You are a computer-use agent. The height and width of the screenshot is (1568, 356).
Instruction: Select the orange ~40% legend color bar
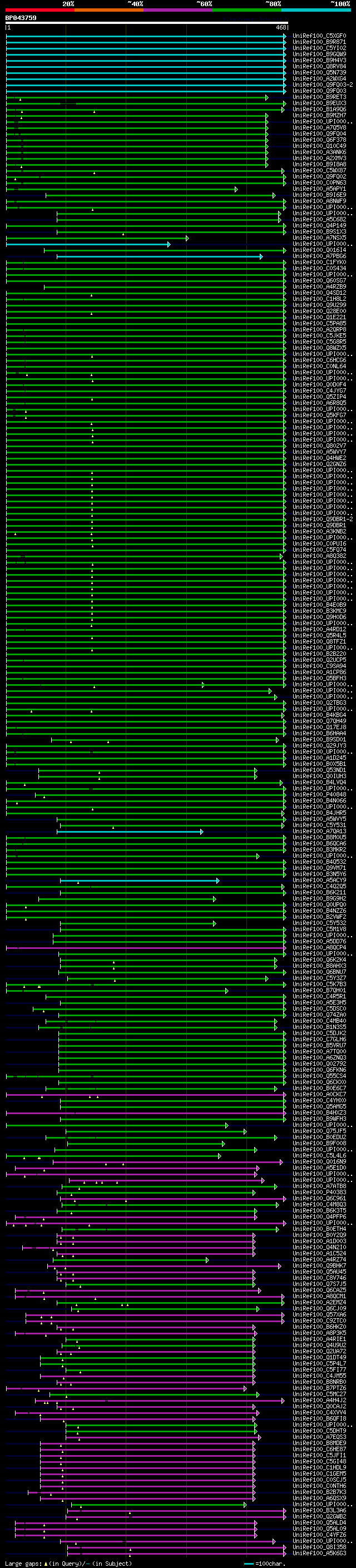[109, 10]
